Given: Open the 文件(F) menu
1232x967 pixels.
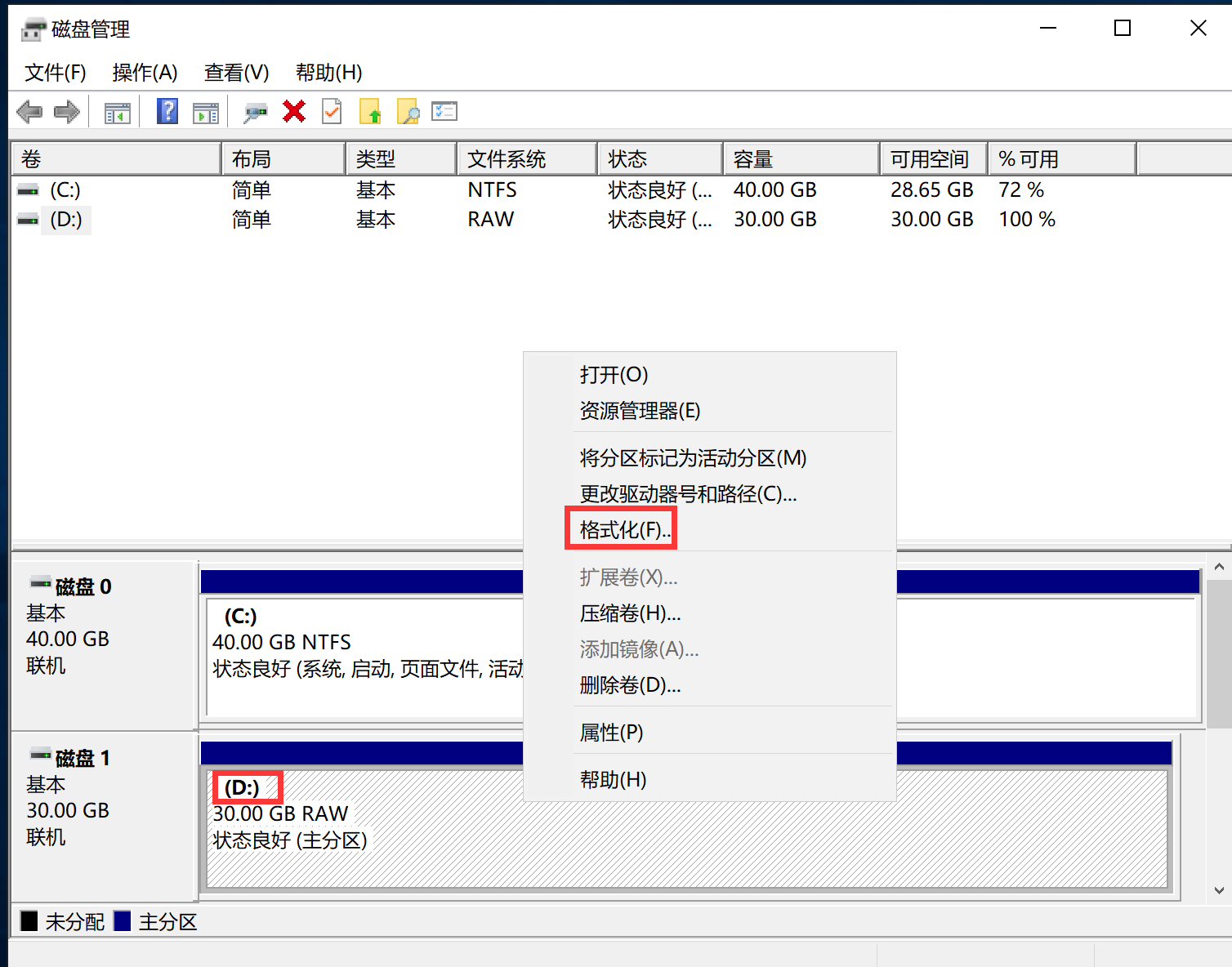Looking at the screenshot, I should tap(56, 73).
